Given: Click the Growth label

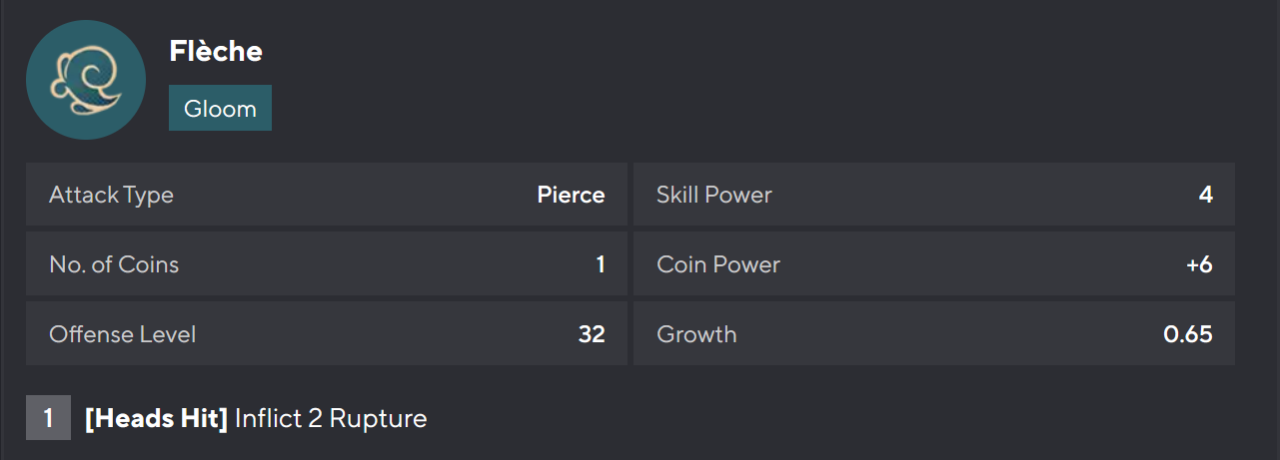Looking at the screenshot, I should coord(696,334).
